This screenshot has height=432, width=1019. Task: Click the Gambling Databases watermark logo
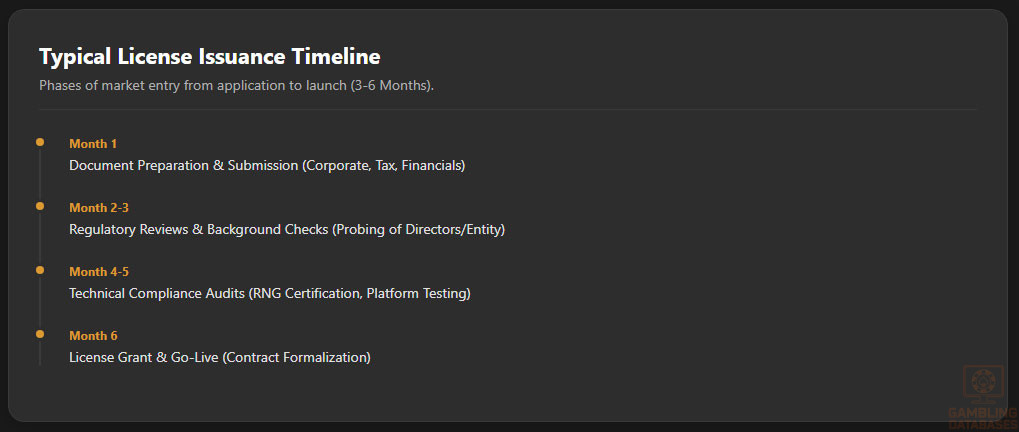click(x=982, y=385)
